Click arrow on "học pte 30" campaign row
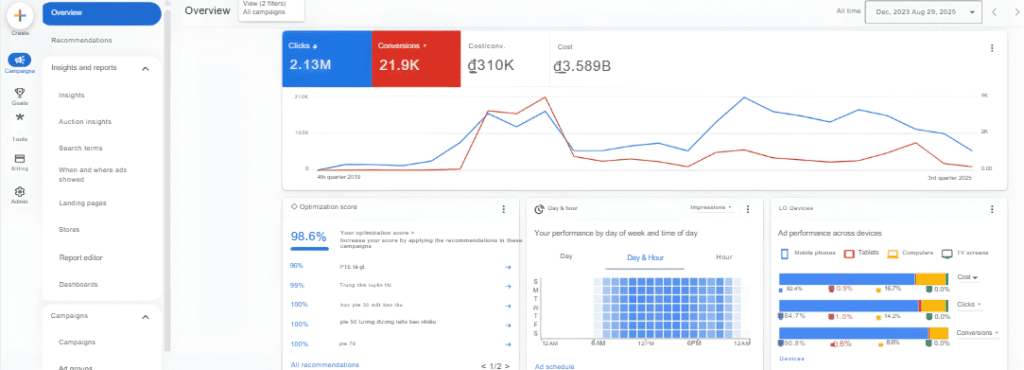The image size is (1024, 370). [x=507, y=305]
